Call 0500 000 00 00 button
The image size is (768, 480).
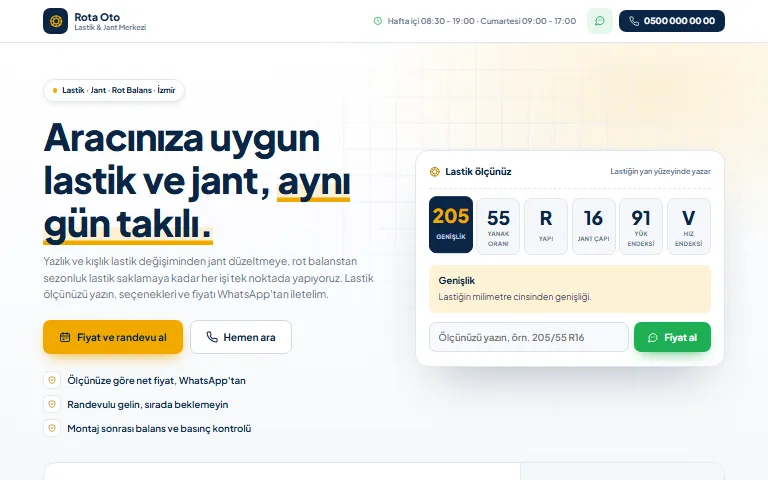(672, 21)
